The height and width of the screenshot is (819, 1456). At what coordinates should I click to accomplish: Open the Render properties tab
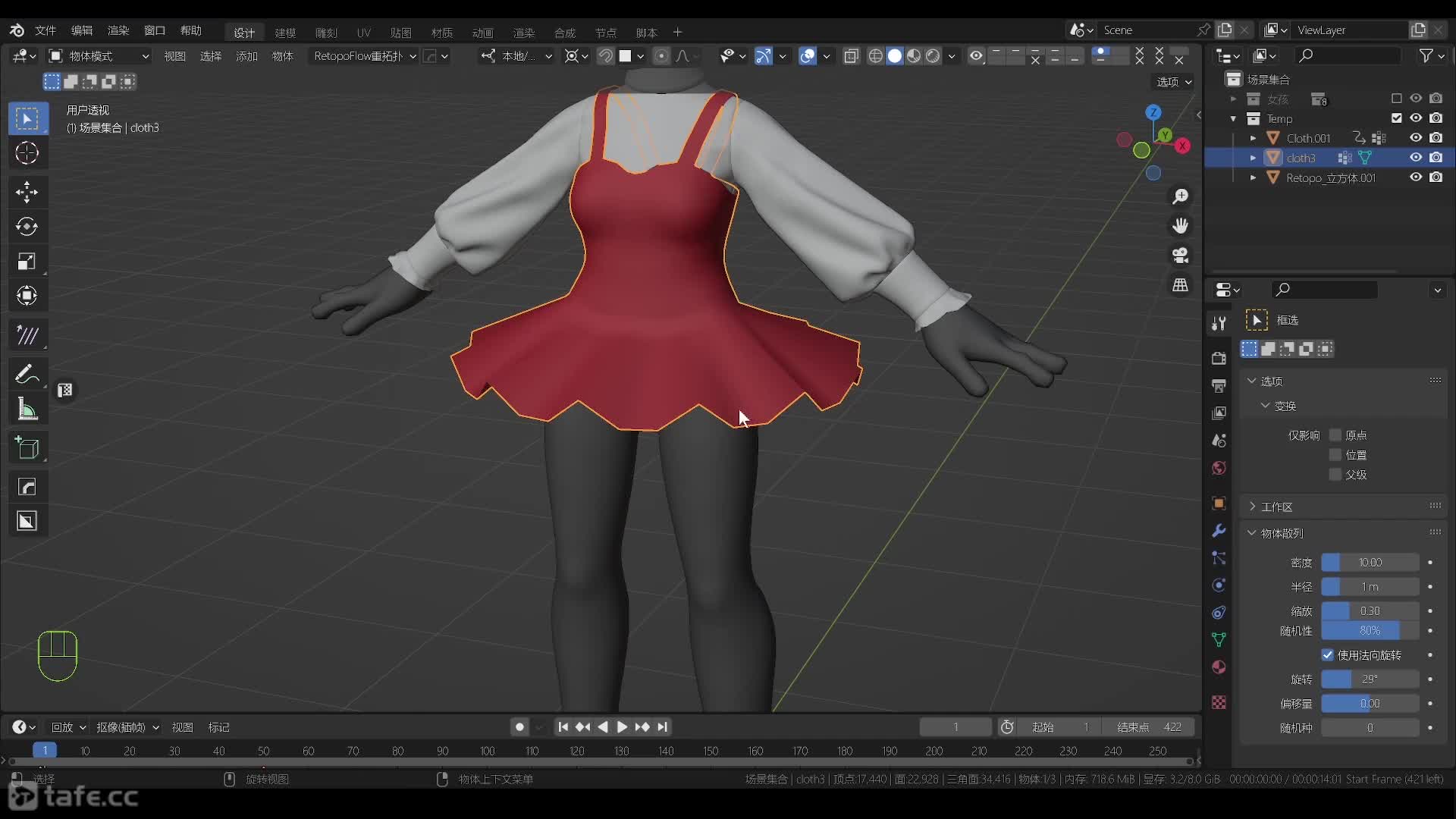tap(1219, 358)
